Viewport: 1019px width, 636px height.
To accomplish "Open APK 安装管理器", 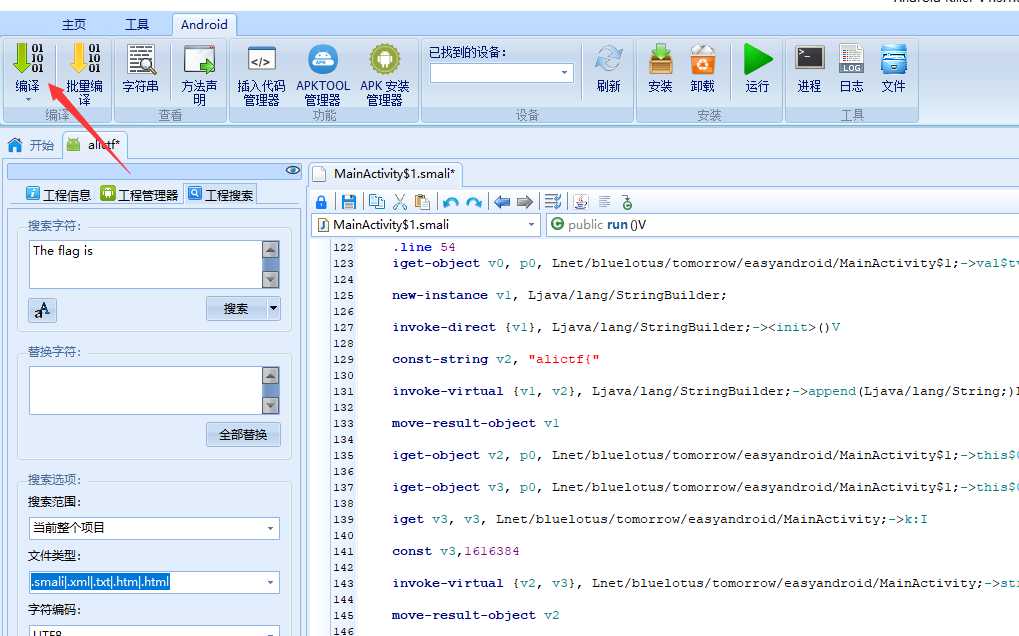I will tap(385, 74).
